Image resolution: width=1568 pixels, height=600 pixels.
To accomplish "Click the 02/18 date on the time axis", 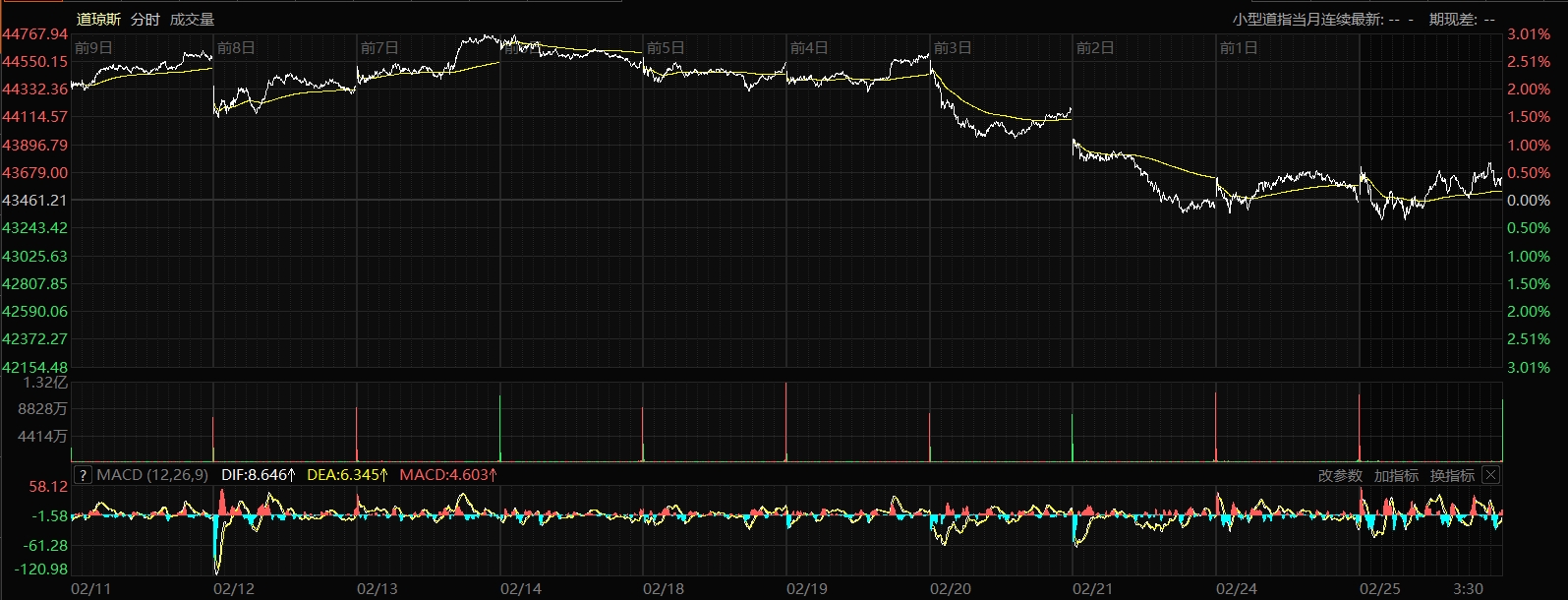I will point(664,588).
